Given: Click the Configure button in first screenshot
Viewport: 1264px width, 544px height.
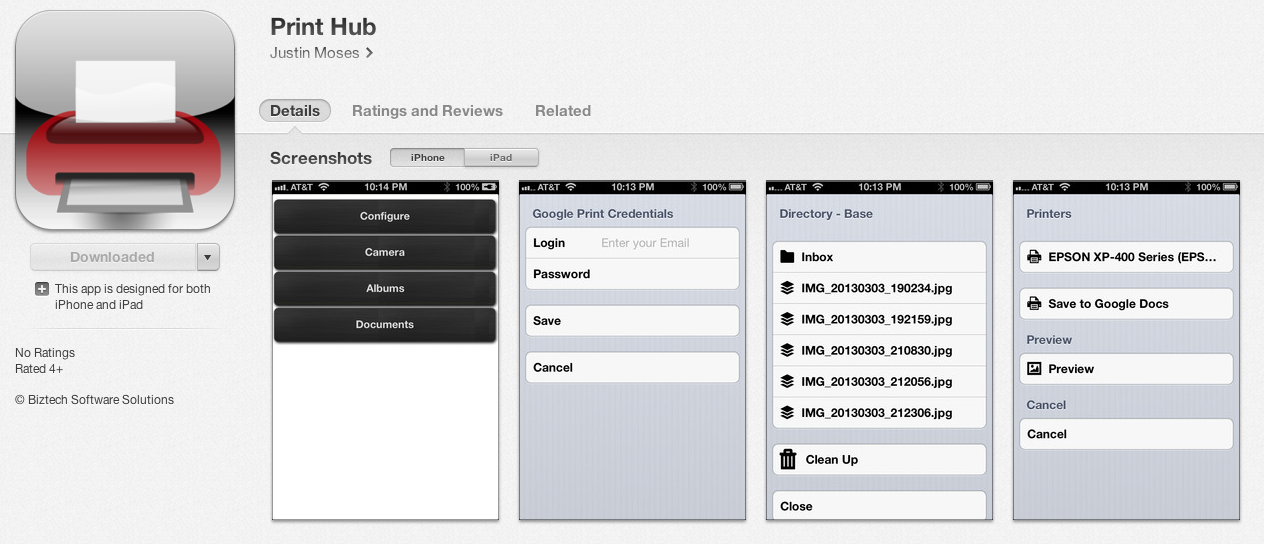Looking at the screenshot, I should tap(385, 216).
